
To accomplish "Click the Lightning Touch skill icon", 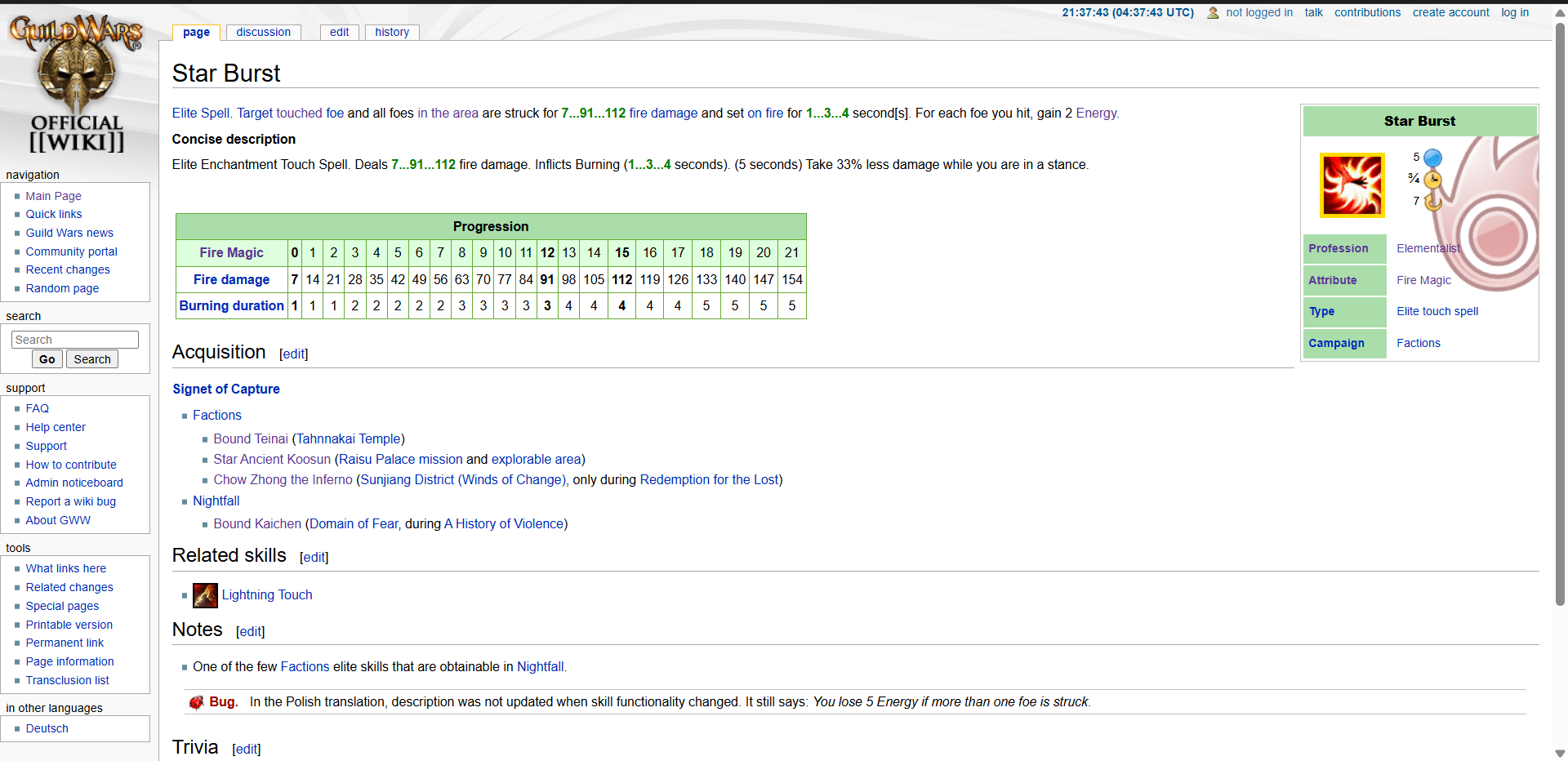I will pos(205,595).
